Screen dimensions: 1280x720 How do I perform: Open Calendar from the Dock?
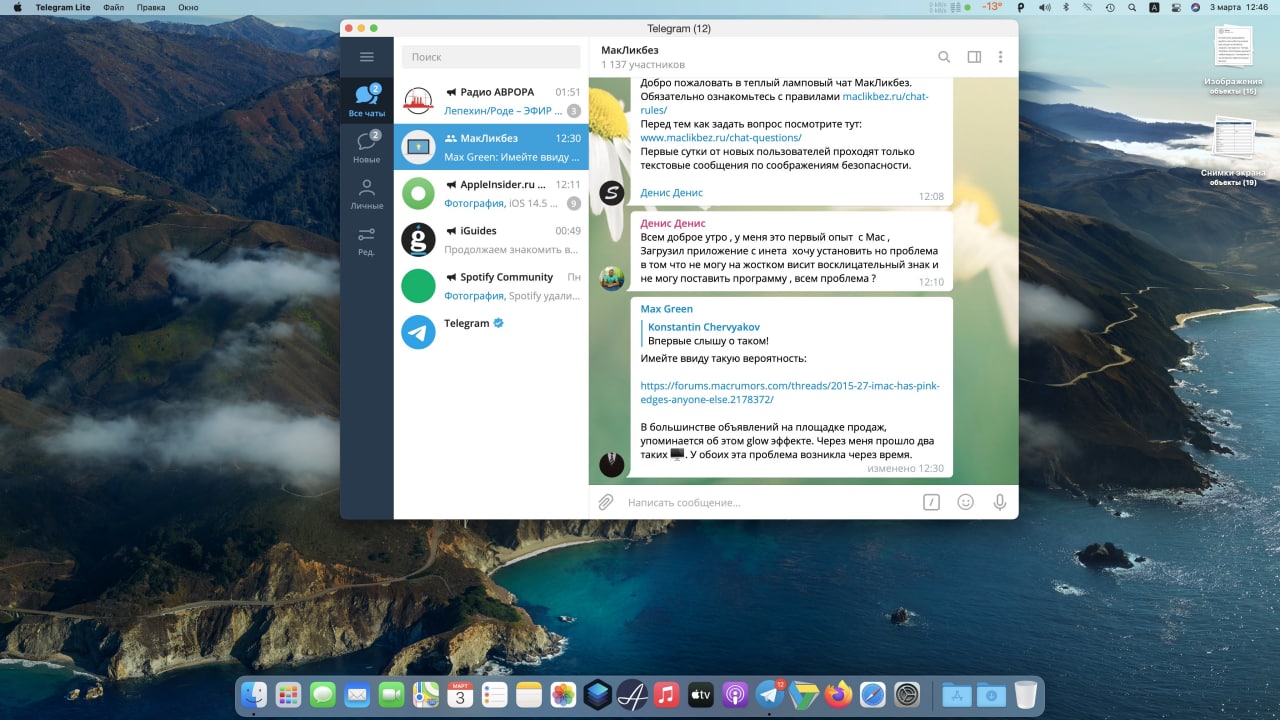(460, 695)
